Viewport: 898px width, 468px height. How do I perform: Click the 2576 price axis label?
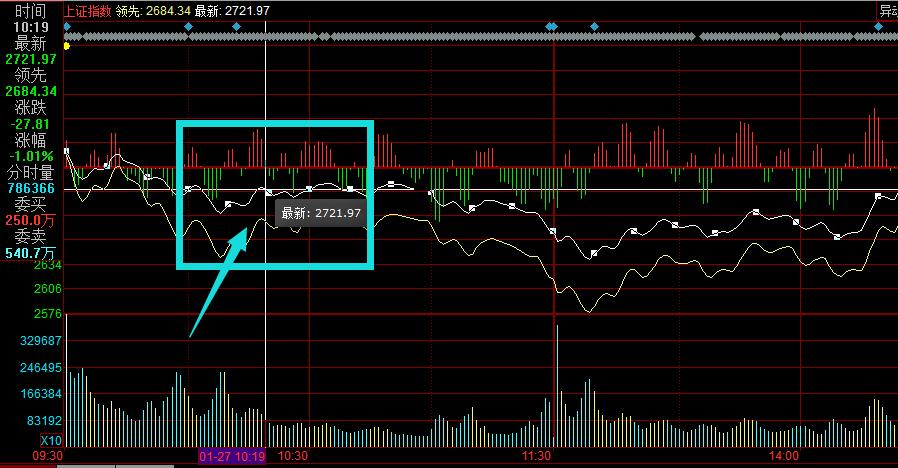click(x=48, y=314)
